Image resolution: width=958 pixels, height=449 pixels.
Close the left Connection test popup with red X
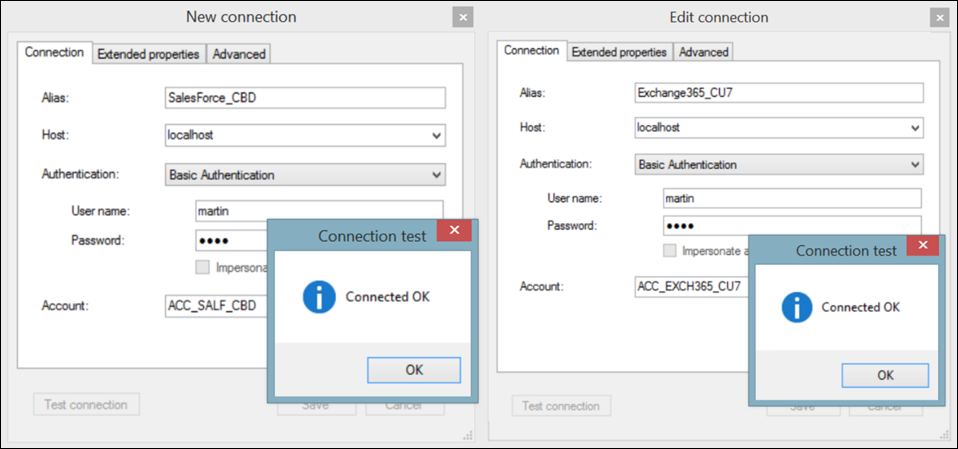coord(454,230)
